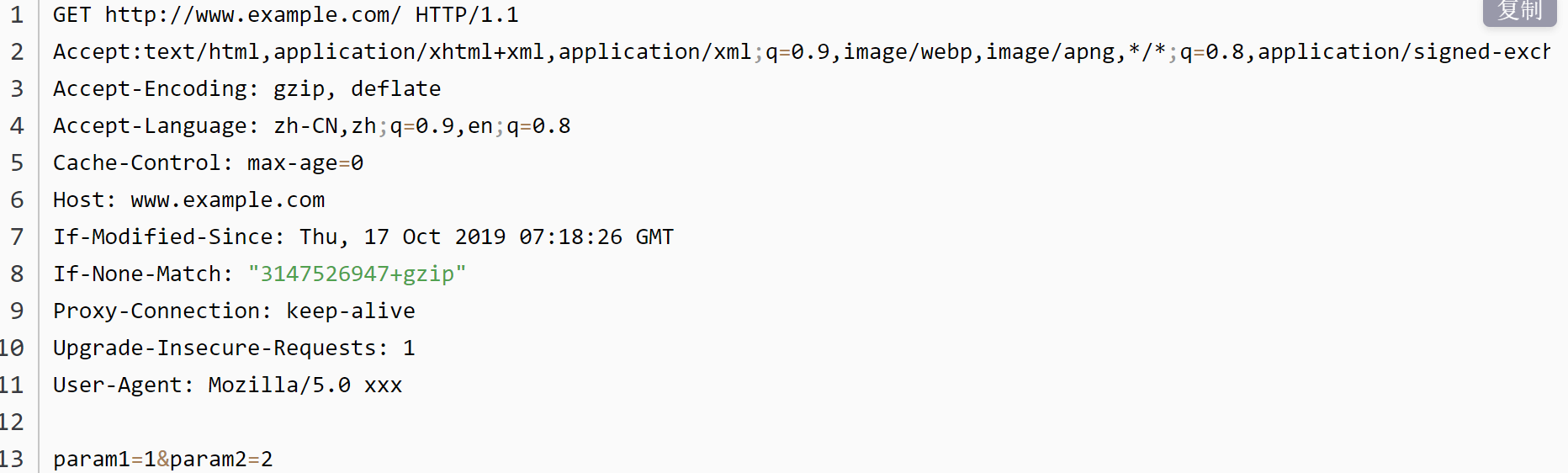The height and width of the screenshot is (473, 1568).
Task: Click the HTTP/1.1 protocol version text
Action: point(467,15)
